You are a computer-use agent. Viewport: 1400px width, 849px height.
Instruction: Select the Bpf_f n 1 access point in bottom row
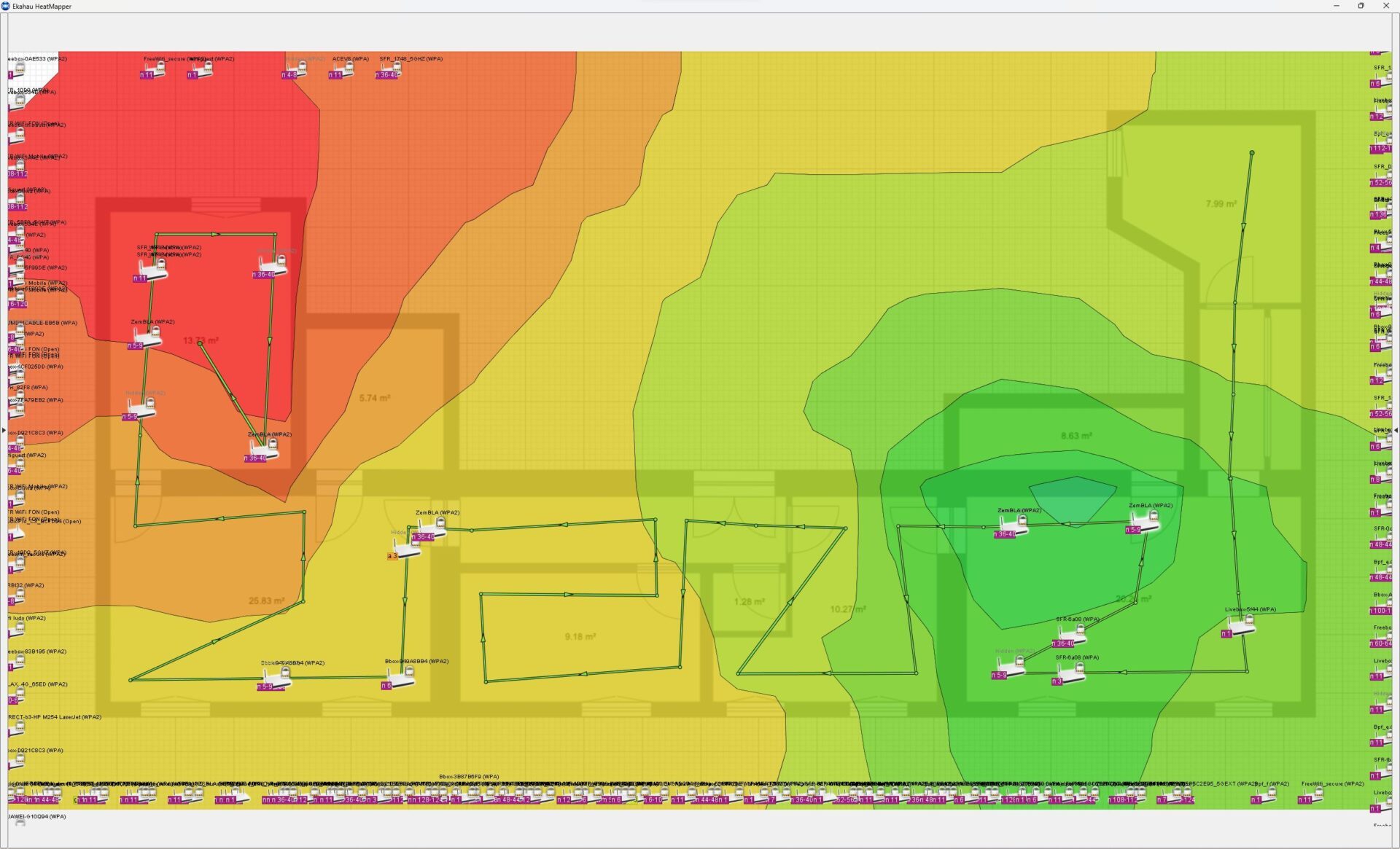tap(1264, 796)
